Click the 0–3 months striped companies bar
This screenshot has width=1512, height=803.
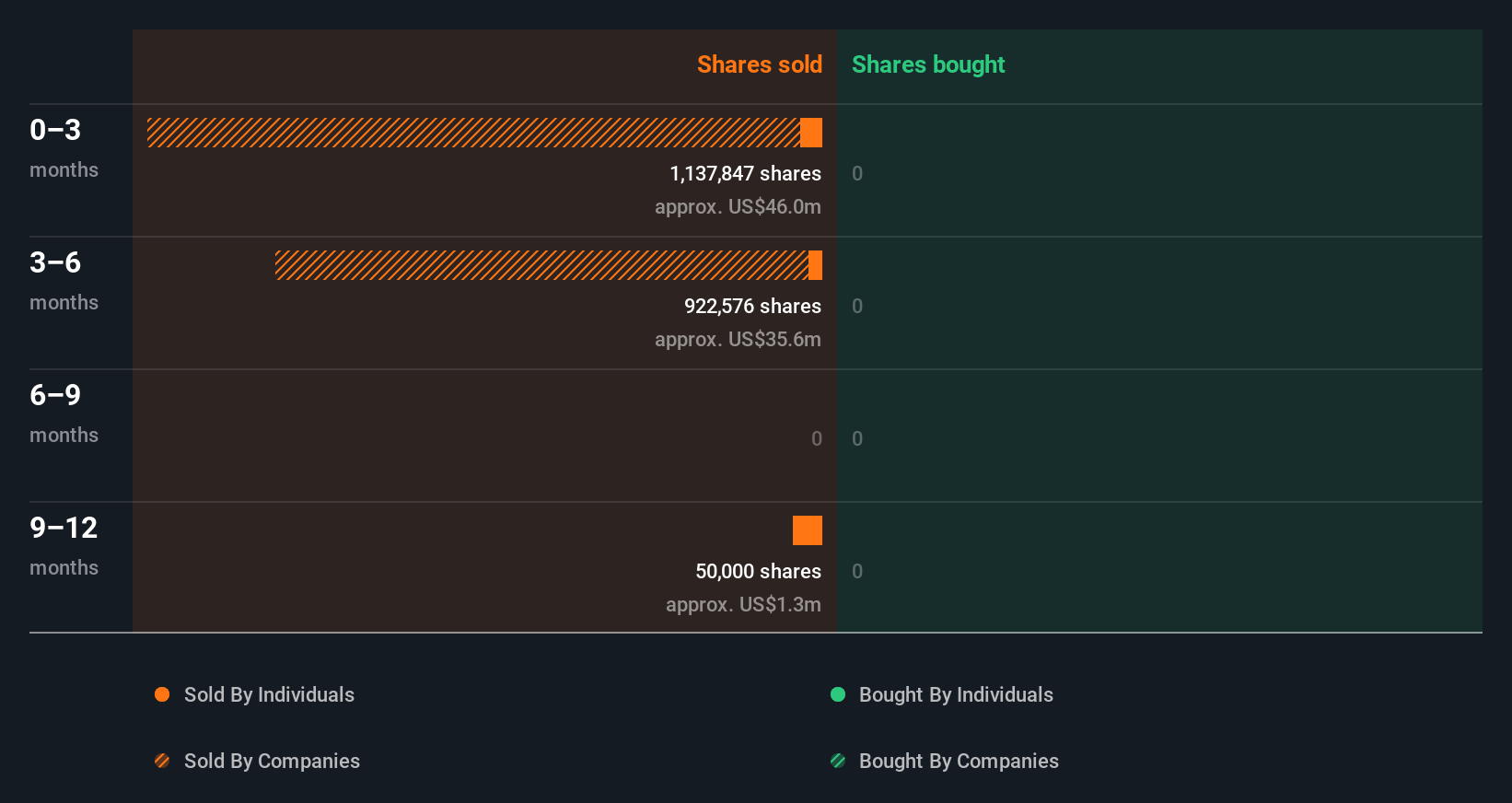473,133
